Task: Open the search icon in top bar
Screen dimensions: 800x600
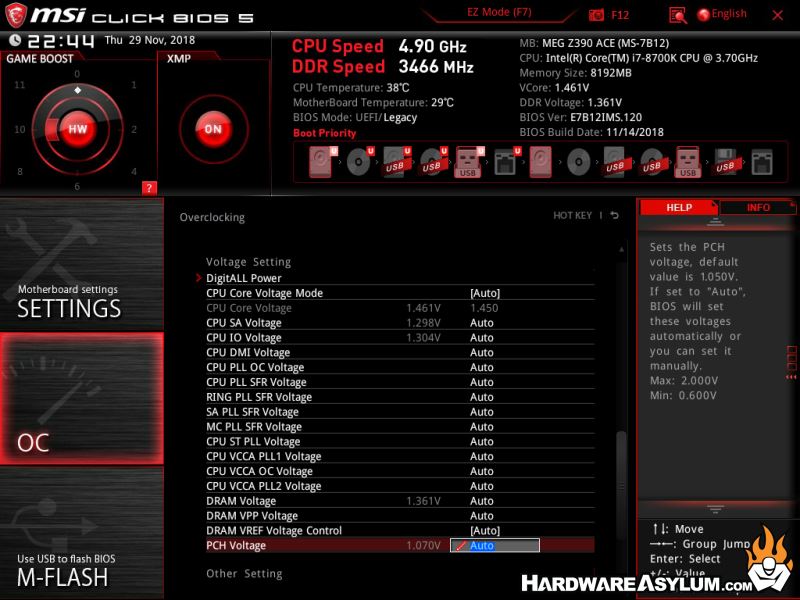Action: [678, 14]
